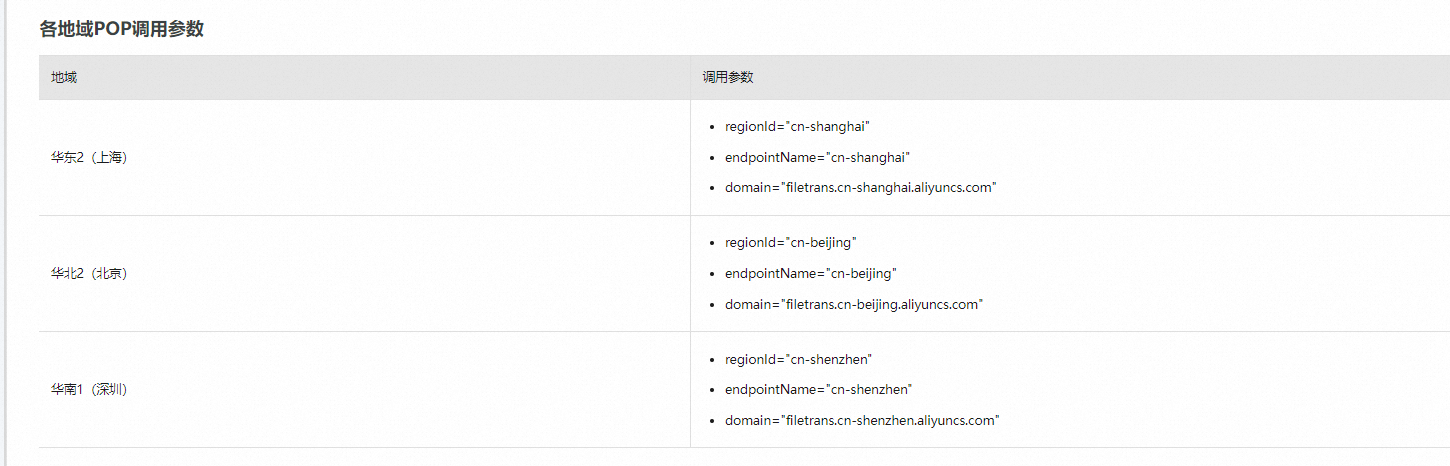This screenshot has height=466, width=1450.
Task: Click the 各地域POP调用参数 heading
Action: click(x=121, y=29)
